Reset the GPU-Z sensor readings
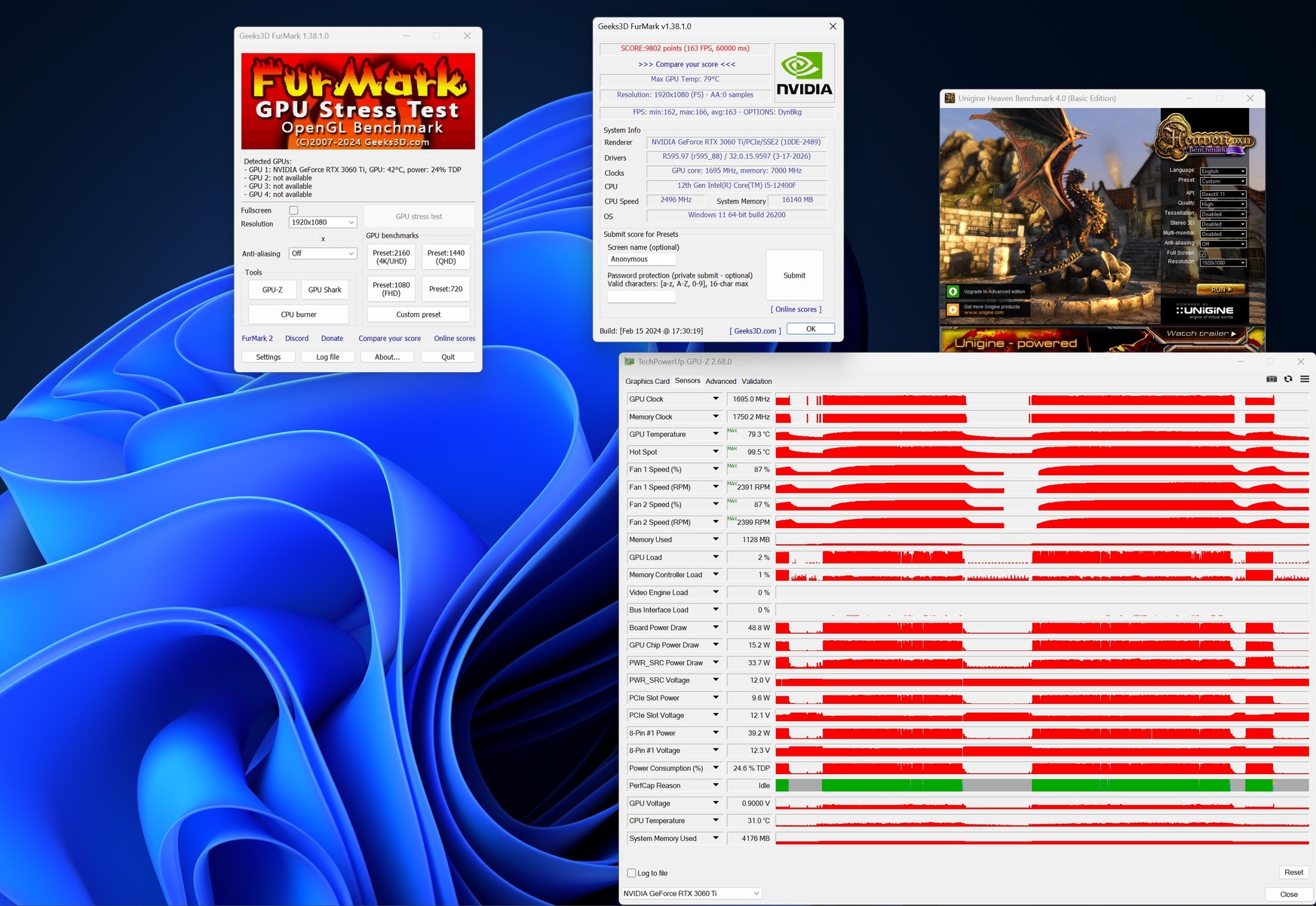 1294,872
